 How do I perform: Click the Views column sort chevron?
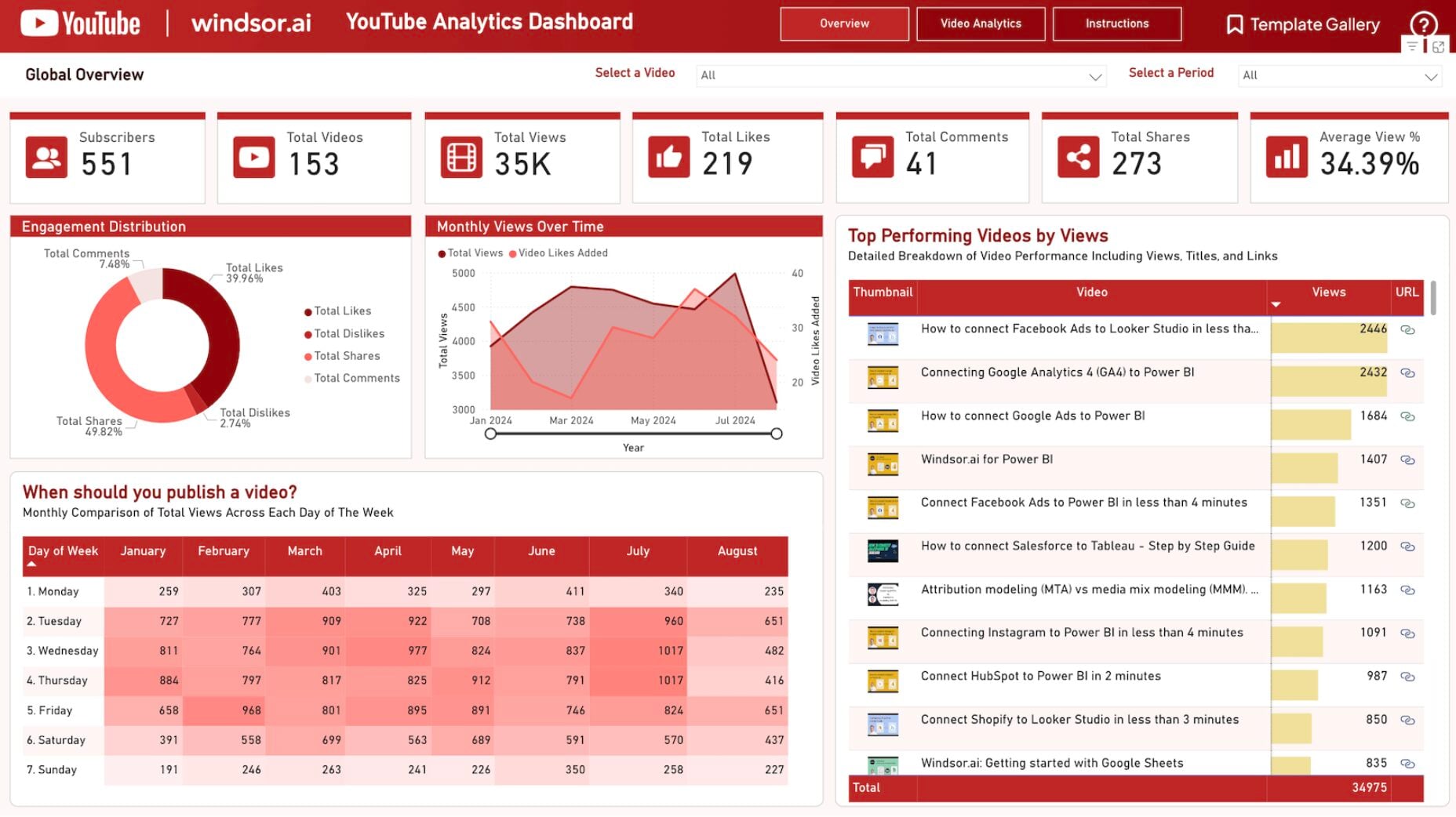pyautogui.click(x=1277, y=303)
